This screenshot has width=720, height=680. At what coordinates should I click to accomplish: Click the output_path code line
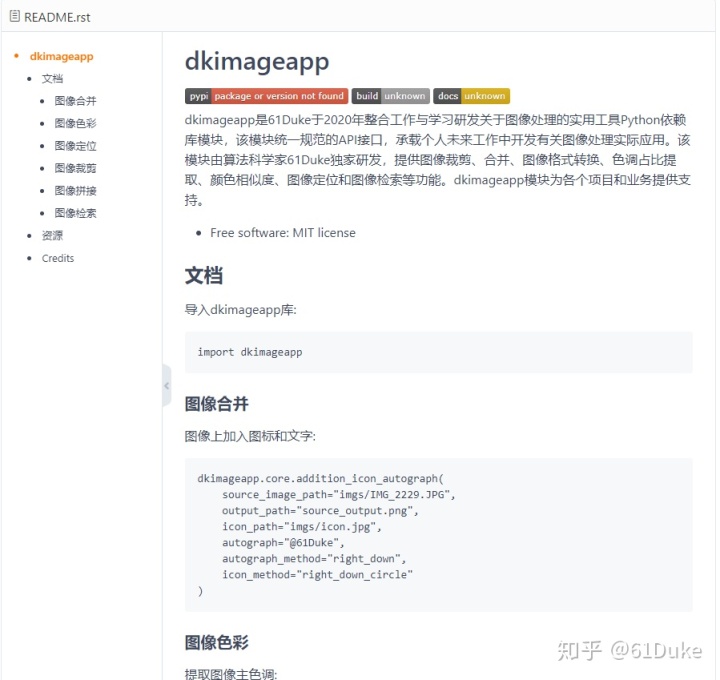click(x=321, y=511)
